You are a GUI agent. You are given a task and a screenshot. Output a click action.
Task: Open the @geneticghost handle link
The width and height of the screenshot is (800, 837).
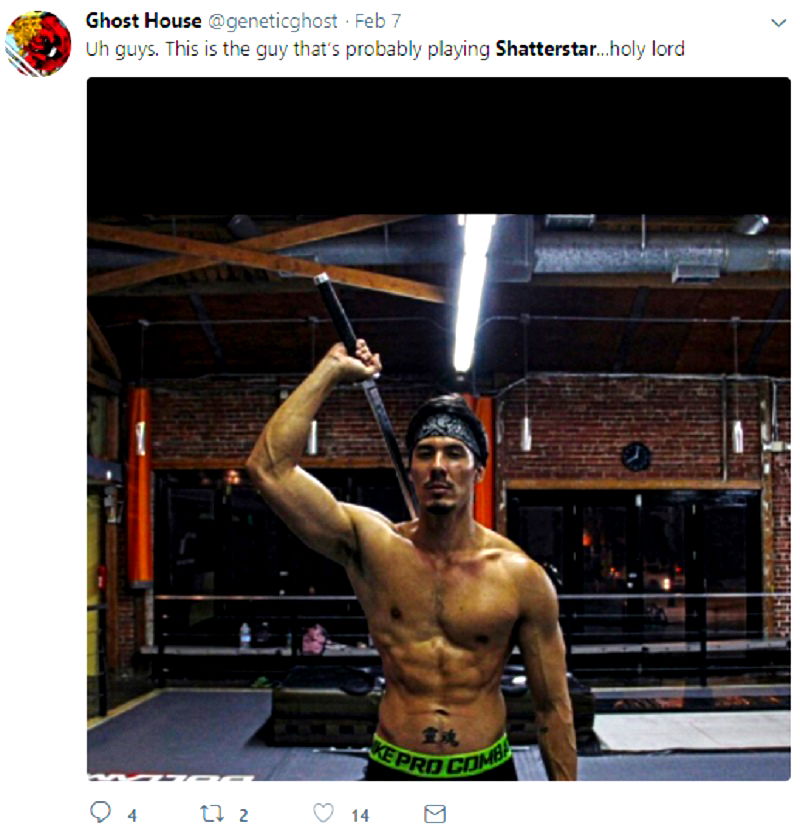point(273,21)
